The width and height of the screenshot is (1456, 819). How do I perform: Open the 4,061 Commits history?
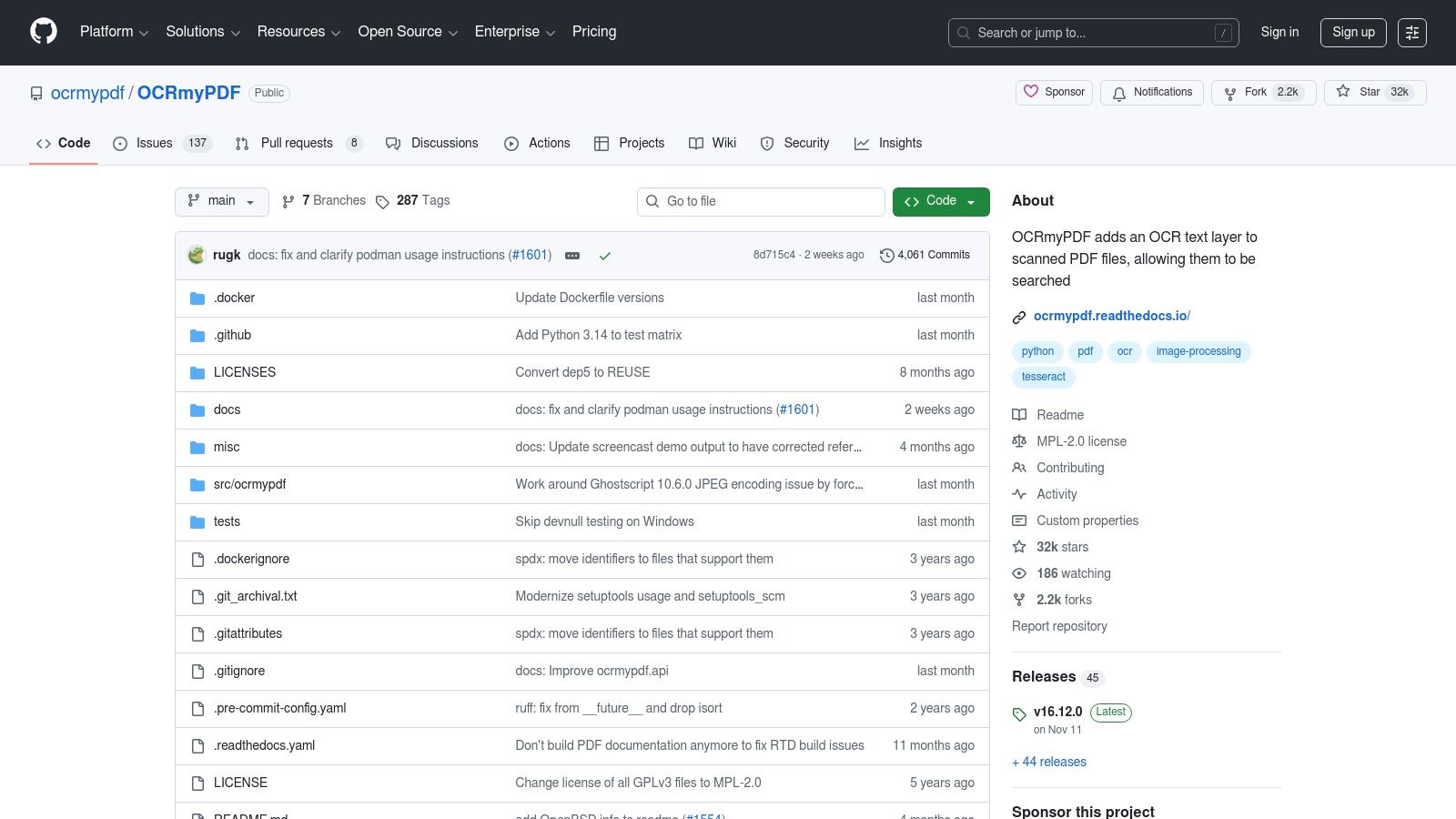pyautogui.click(x=925, y=255)
